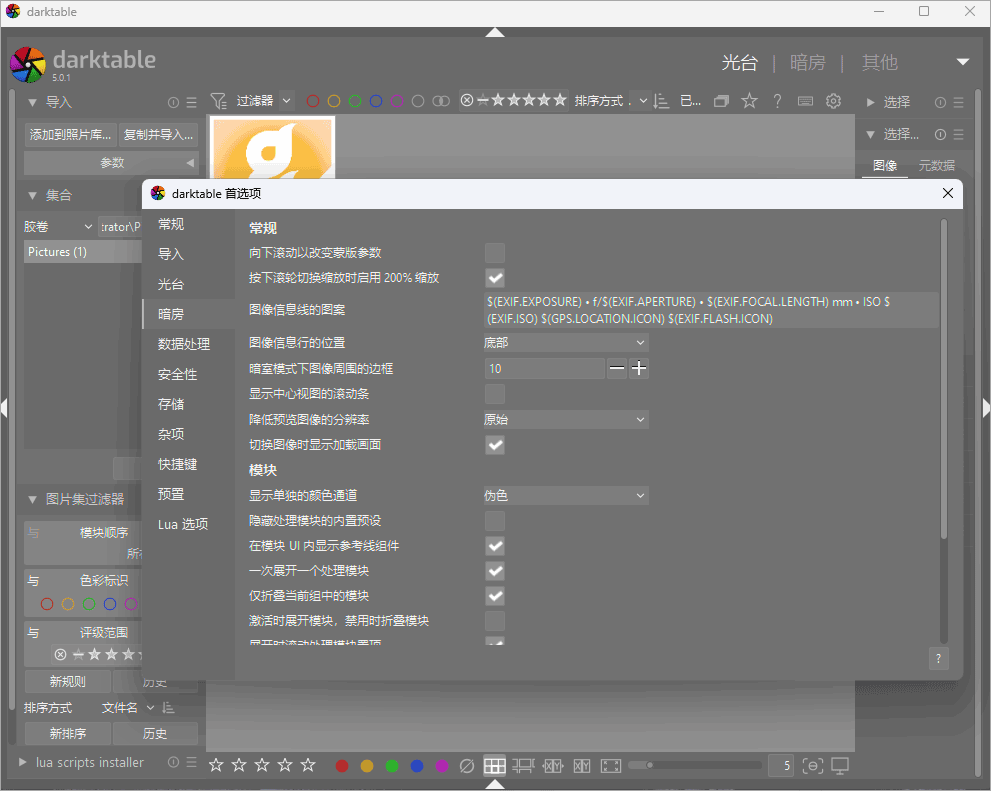991x791 pixels.
Task: Apply the red color label in bottom bar
Action: click(341, 765)
